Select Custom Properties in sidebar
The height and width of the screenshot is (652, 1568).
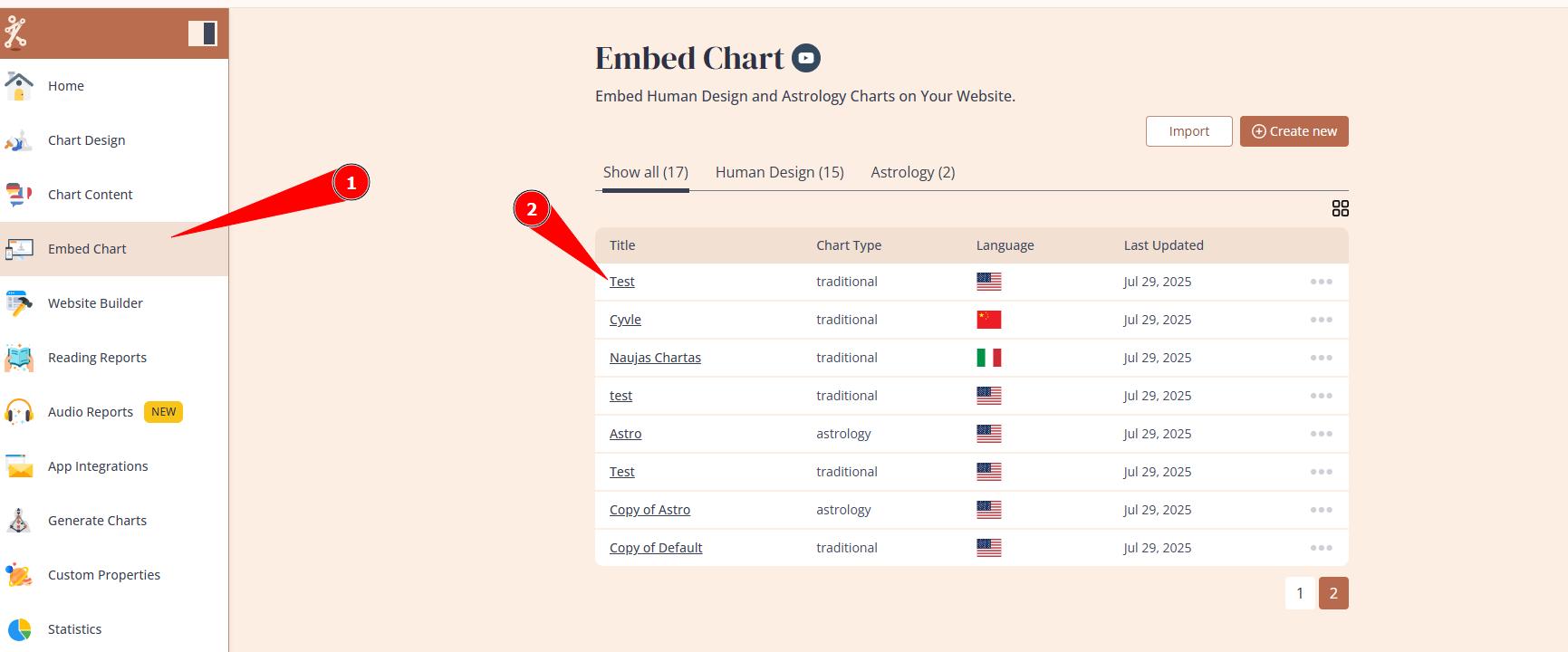(x=104, y=575)
